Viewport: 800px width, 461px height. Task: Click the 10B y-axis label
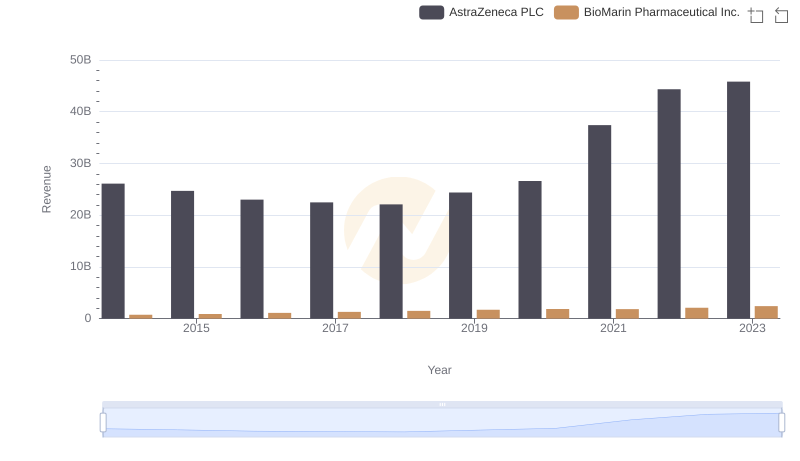(x=81, y=267)
